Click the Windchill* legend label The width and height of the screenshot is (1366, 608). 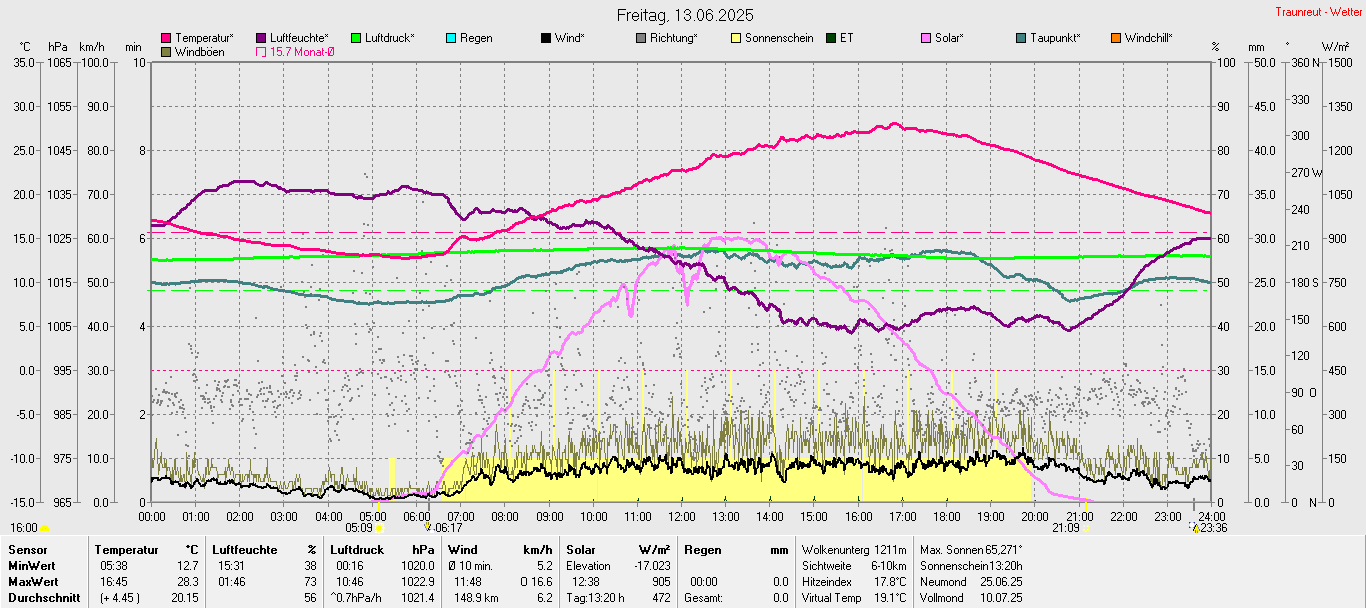point(1149,38)
